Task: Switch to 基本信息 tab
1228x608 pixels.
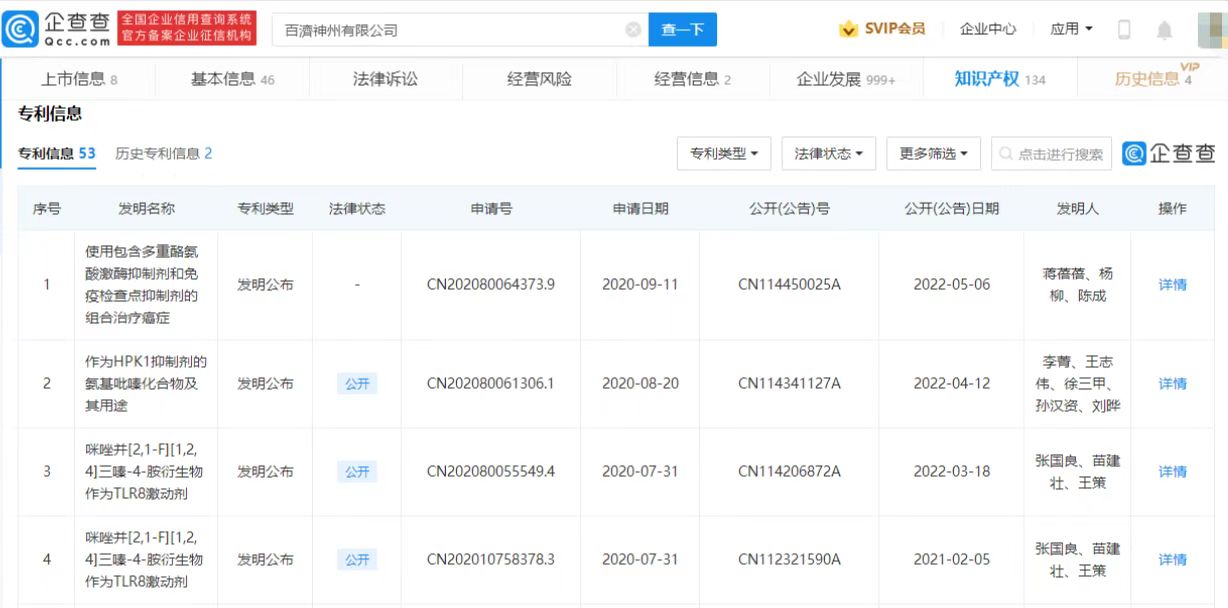Action: (x=232, y=79)
